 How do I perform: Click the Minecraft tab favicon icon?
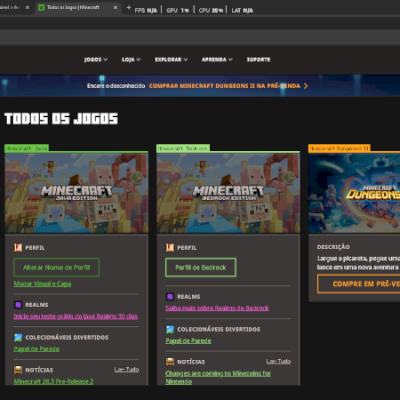[x=41, y=7]
